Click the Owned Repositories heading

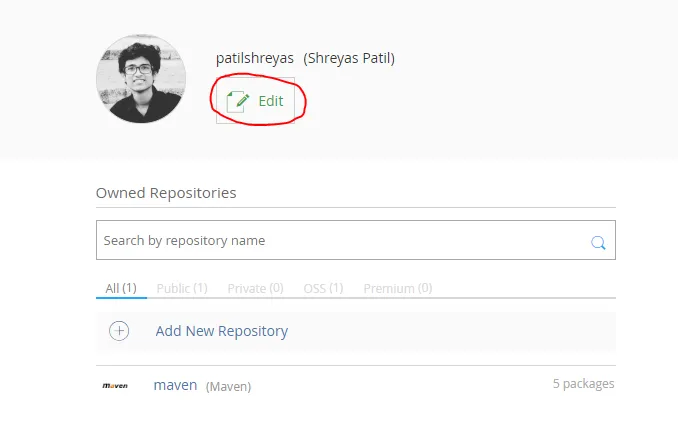[x=166, y=192]
